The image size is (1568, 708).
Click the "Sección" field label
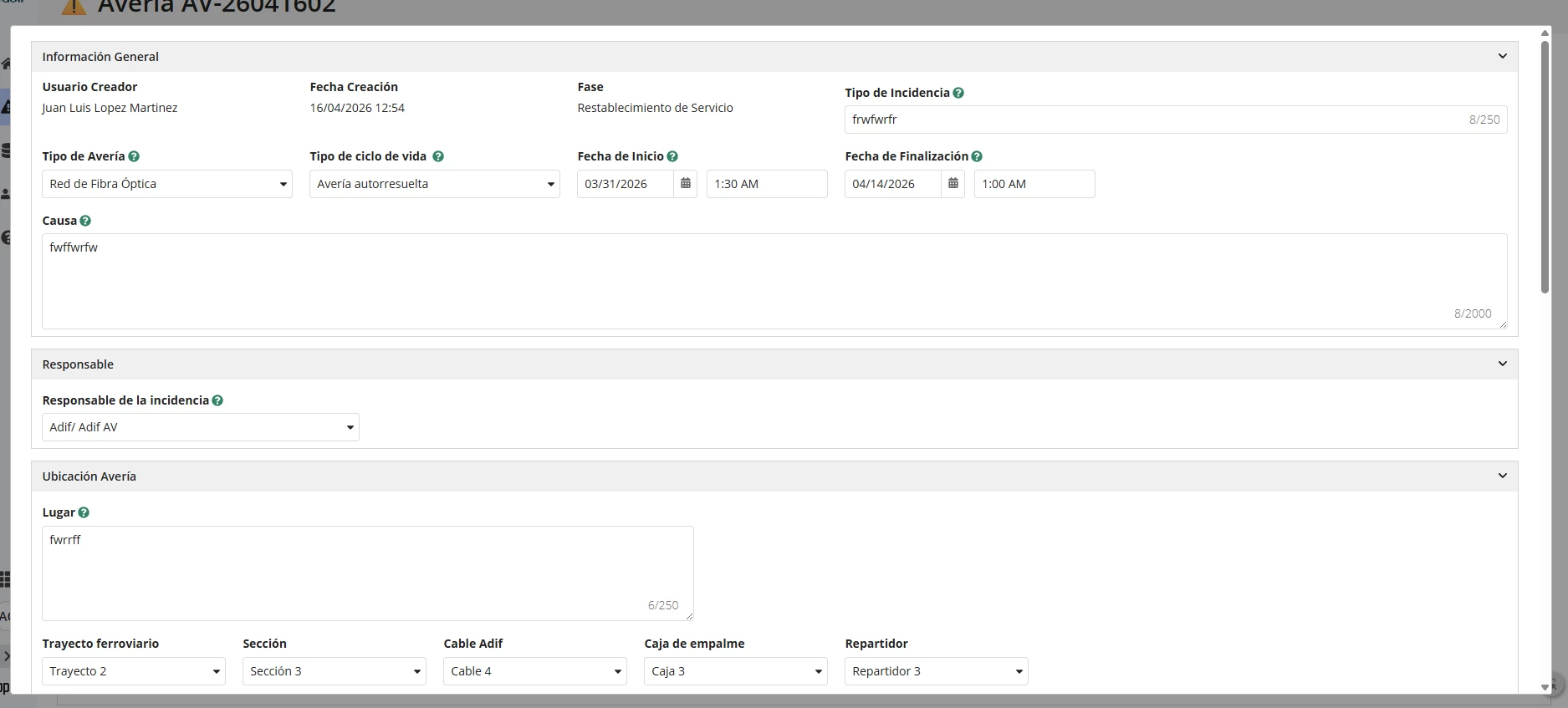coord(264,644)
